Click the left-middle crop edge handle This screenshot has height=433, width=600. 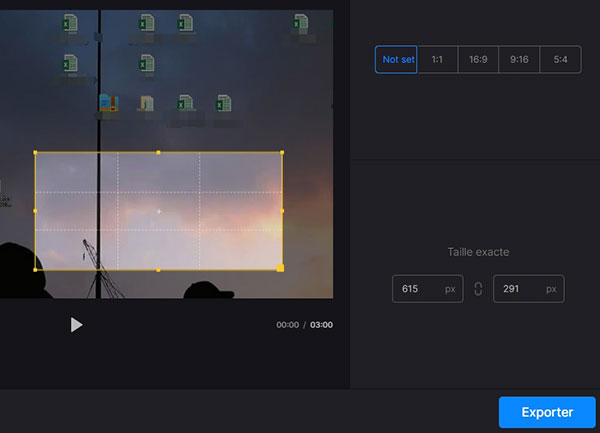click(x=35, y=211)
